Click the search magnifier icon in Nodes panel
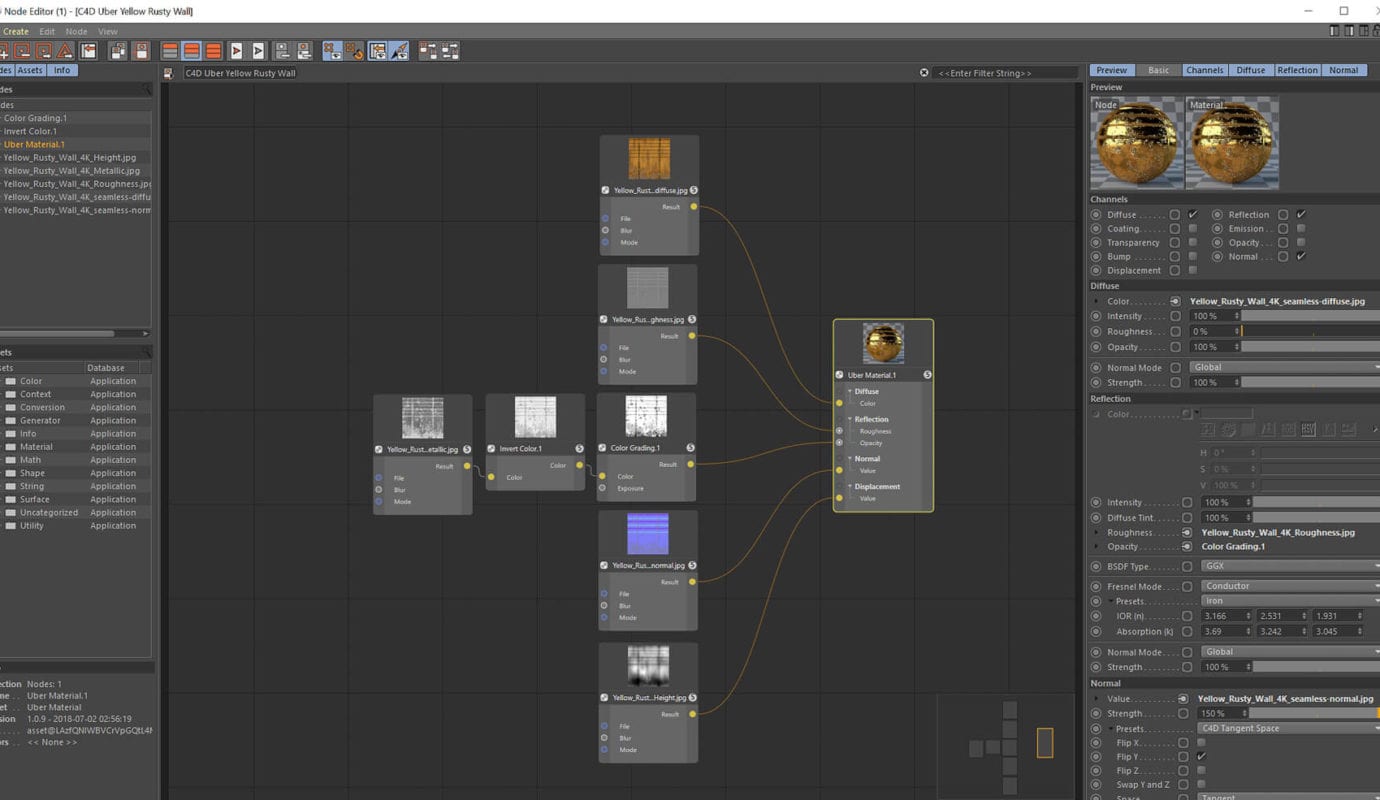The width and height of the screenshot is (1380, 800). (x=146, y=89)
